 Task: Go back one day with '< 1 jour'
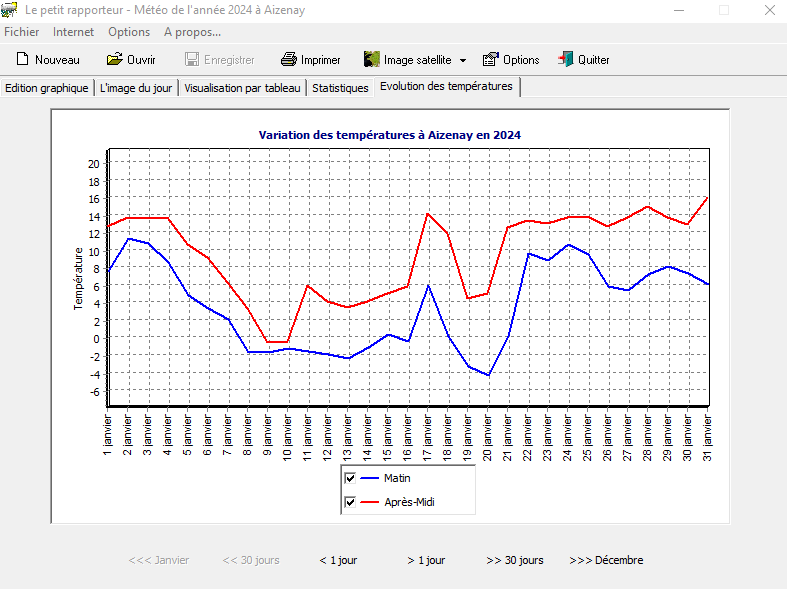click(x=338, y=560)
